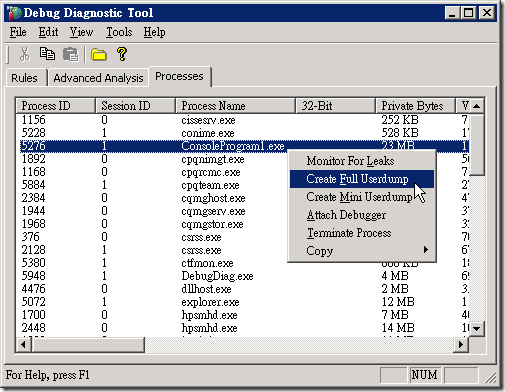Click process ID 5948 cell

pos(34,276)
